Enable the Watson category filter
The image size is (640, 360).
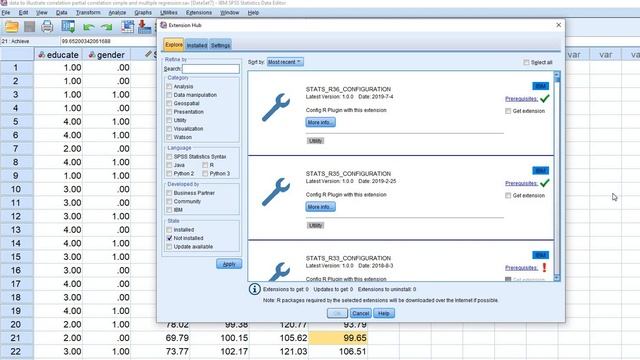[x=169, y=137]
